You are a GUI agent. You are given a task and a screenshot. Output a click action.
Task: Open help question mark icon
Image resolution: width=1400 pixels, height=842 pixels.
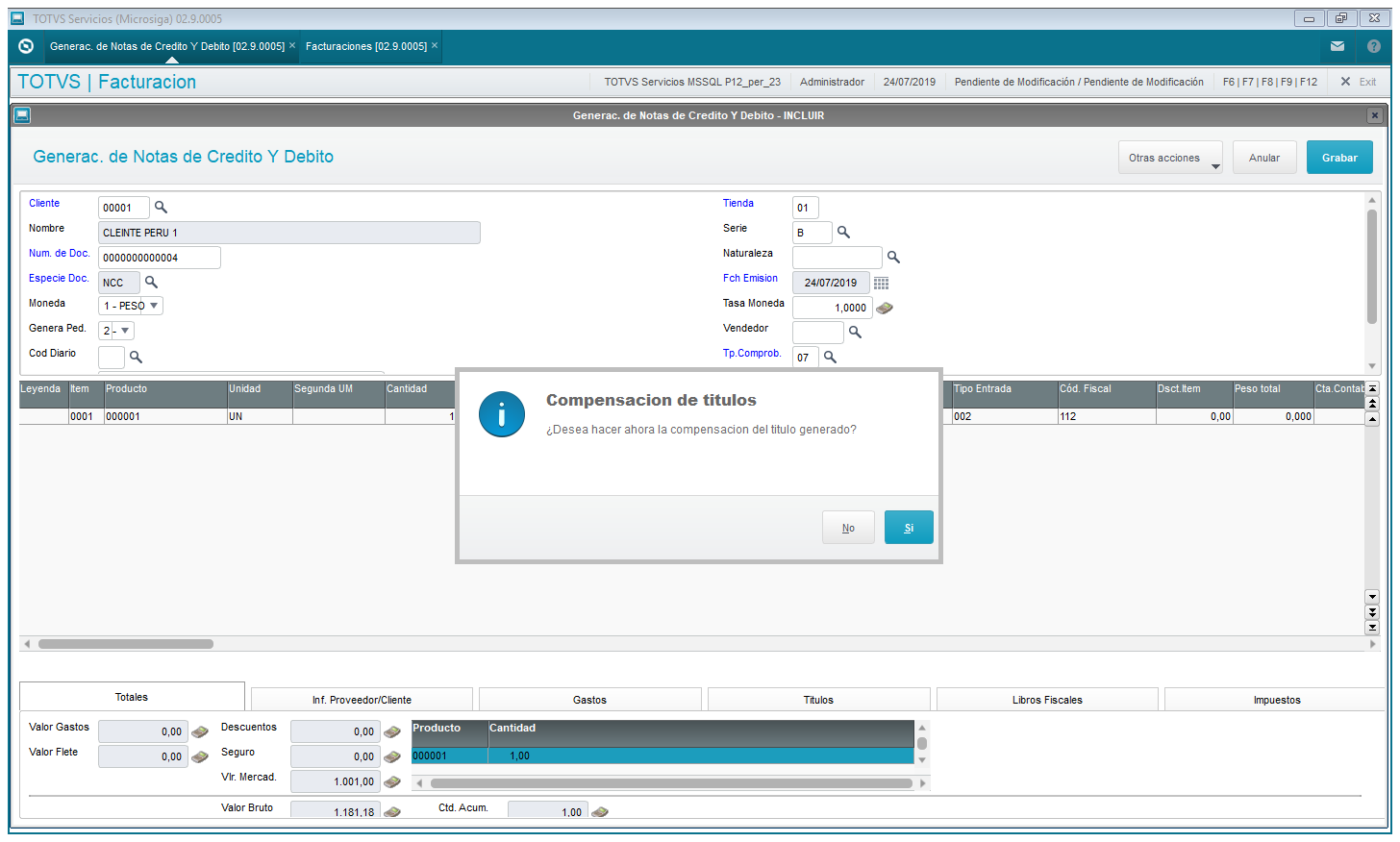tap(1374, 46)
